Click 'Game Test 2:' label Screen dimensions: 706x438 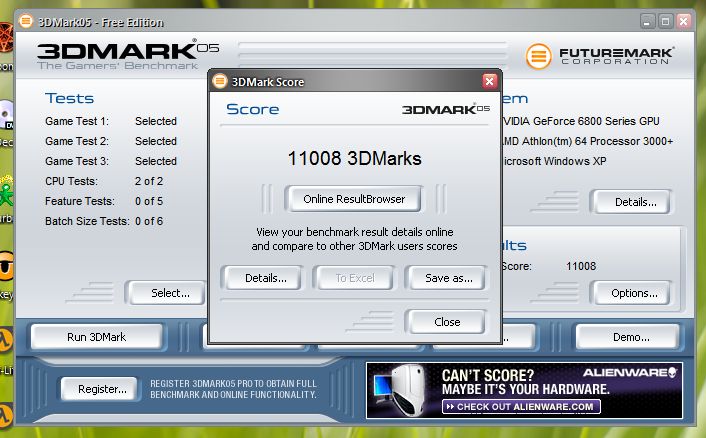[77, 141]
